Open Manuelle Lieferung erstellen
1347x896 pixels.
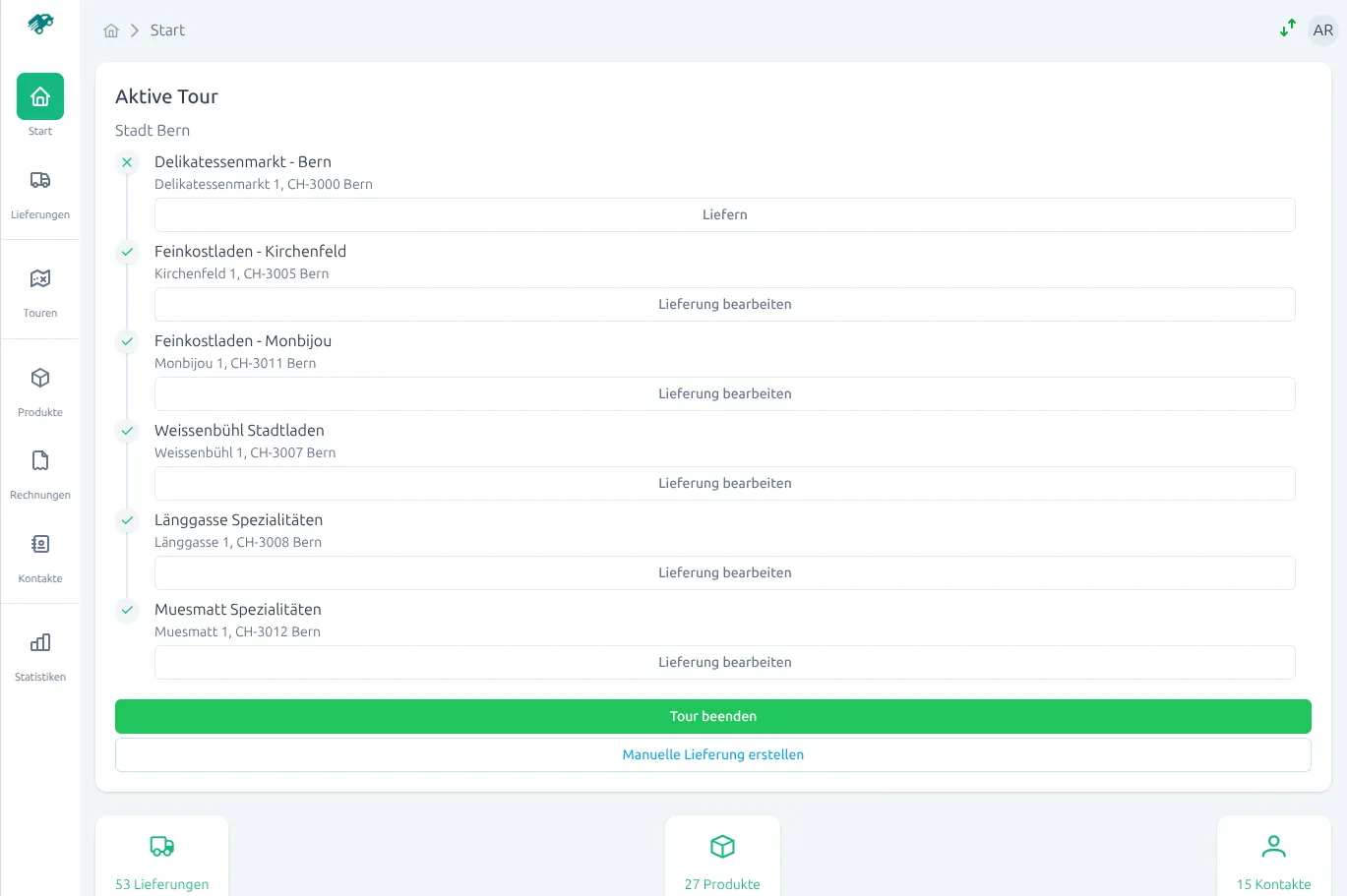(713, 754)
